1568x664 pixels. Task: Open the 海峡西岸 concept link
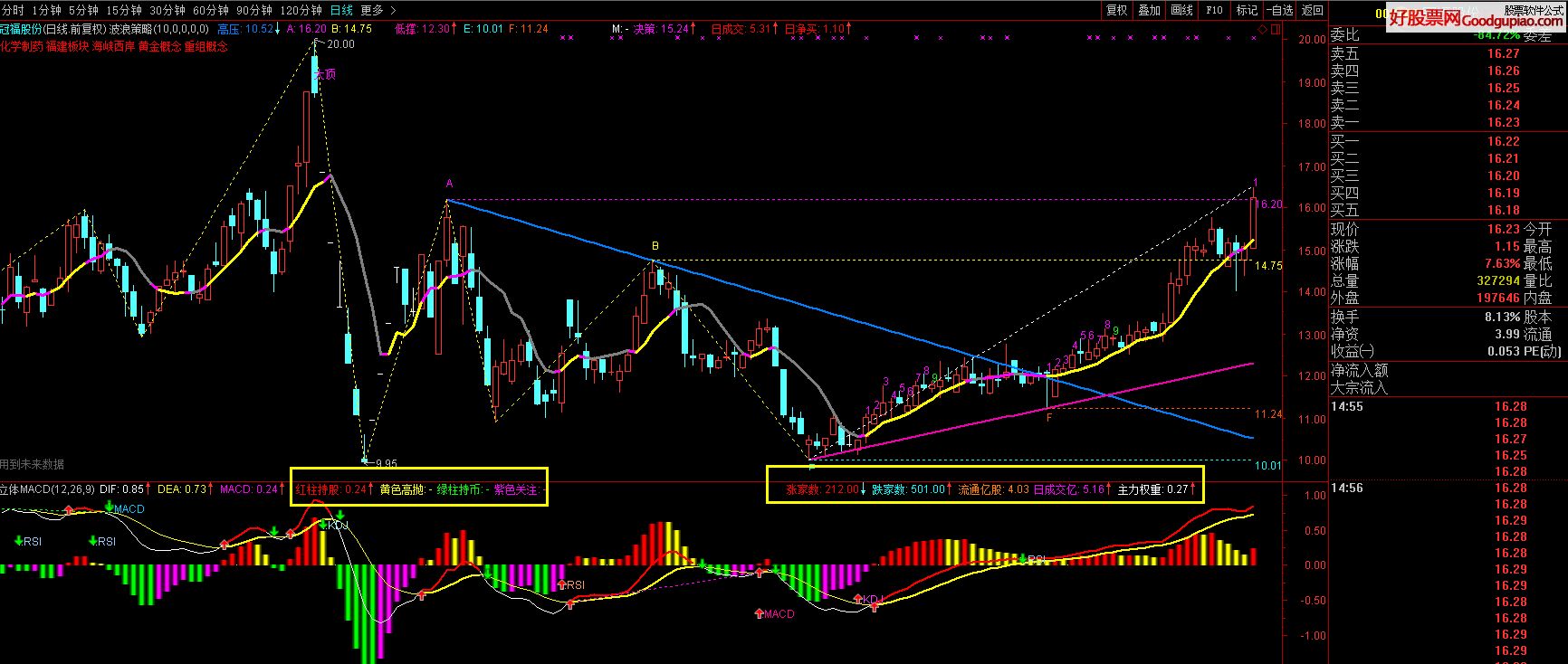(x=113, y=46)
